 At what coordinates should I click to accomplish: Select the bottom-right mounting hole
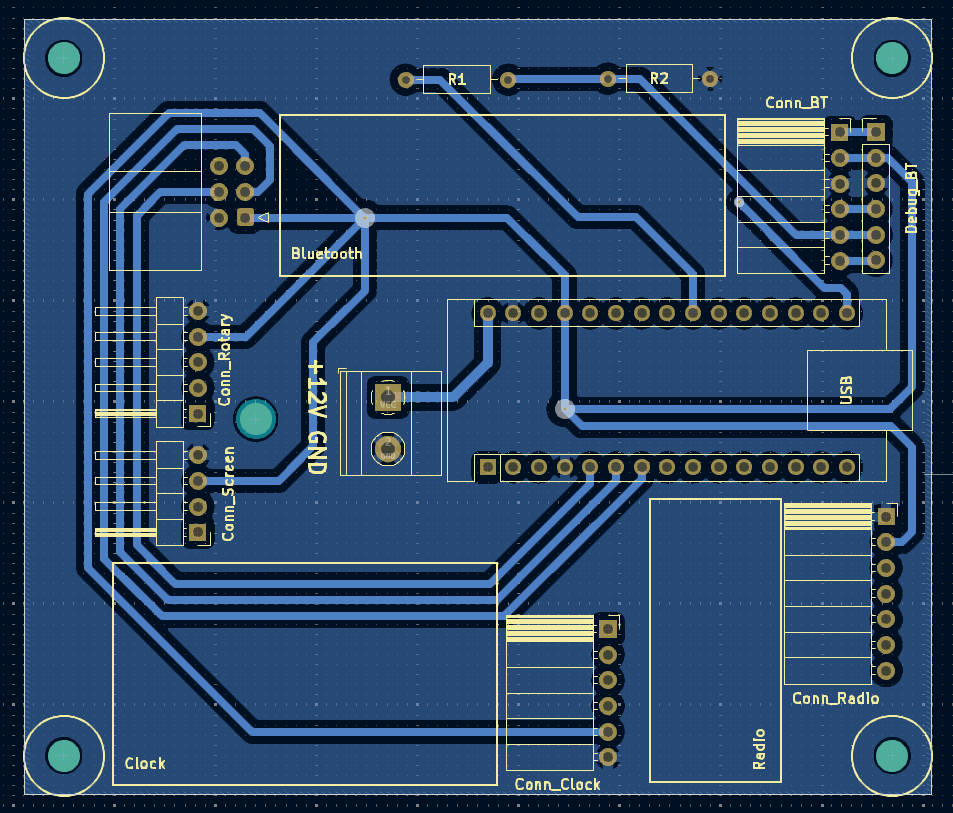pos(892,755)
